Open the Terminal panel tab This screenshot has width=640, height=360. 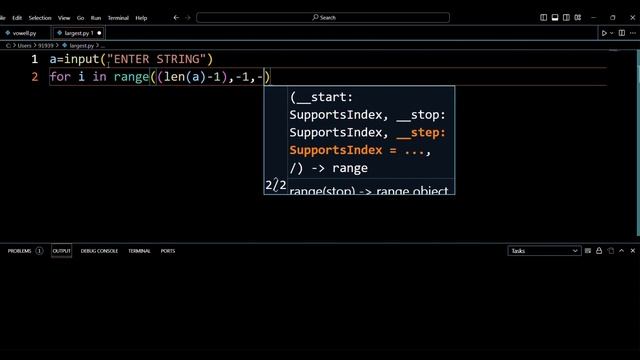[x=139, y=251]
